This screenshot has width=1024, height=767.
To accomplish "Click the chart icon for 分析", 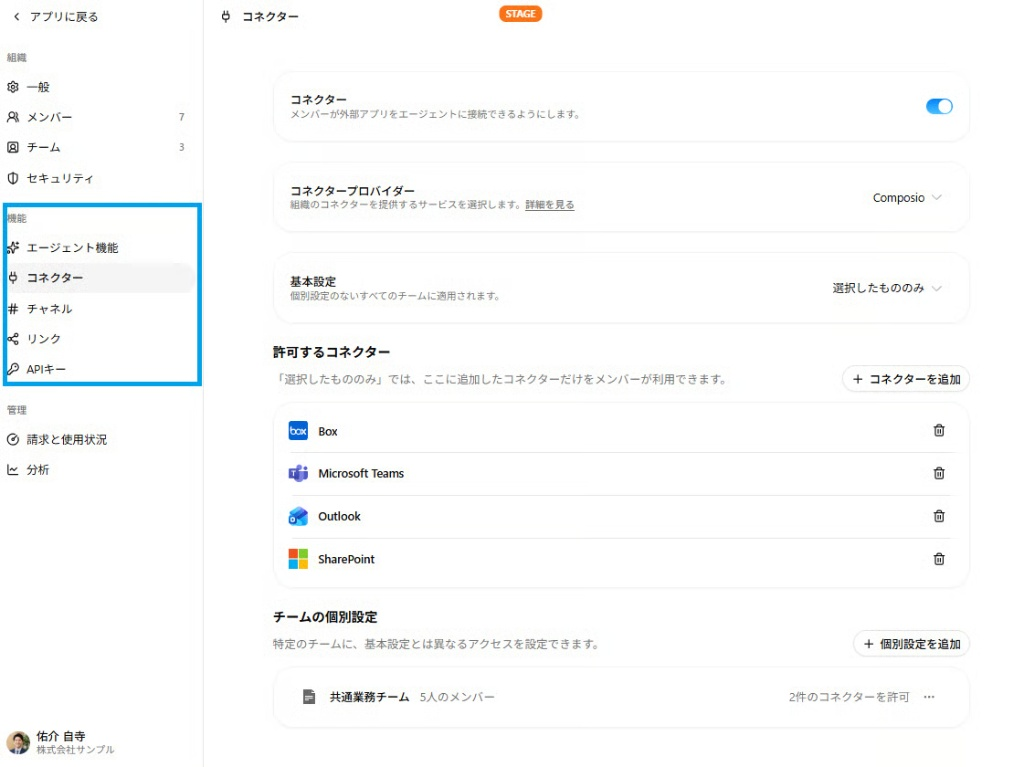I will pyautogui.click(x=12, y=470).
